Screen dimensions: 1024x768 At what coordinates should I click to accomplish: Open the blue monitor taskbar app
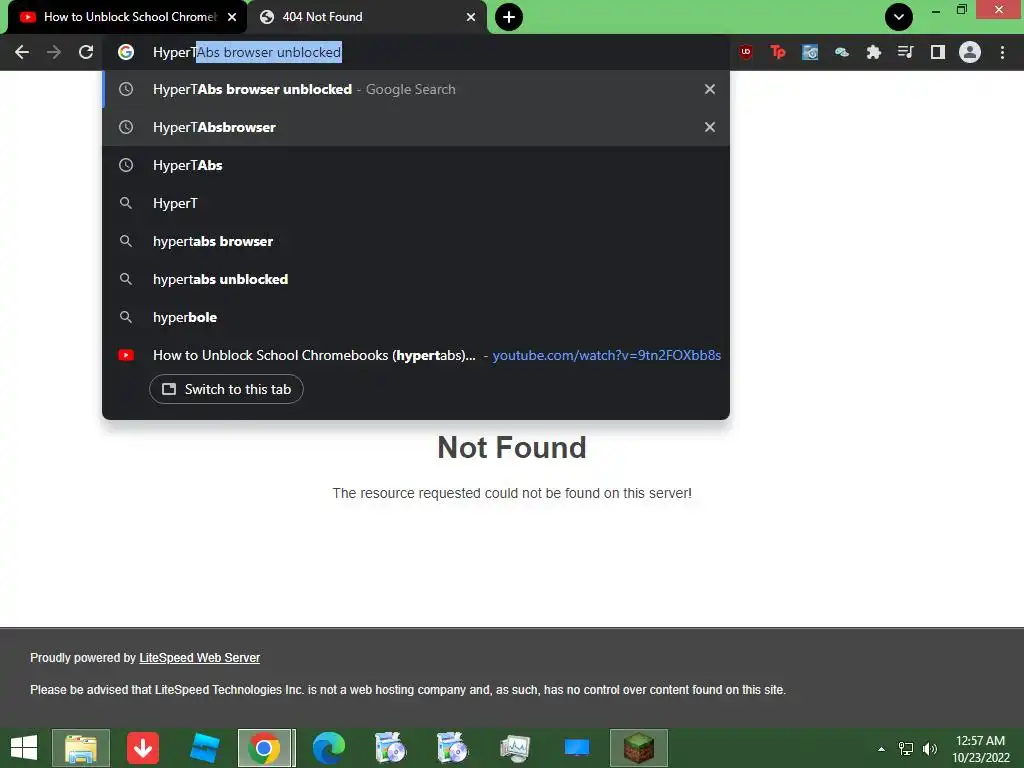(577, 748)
